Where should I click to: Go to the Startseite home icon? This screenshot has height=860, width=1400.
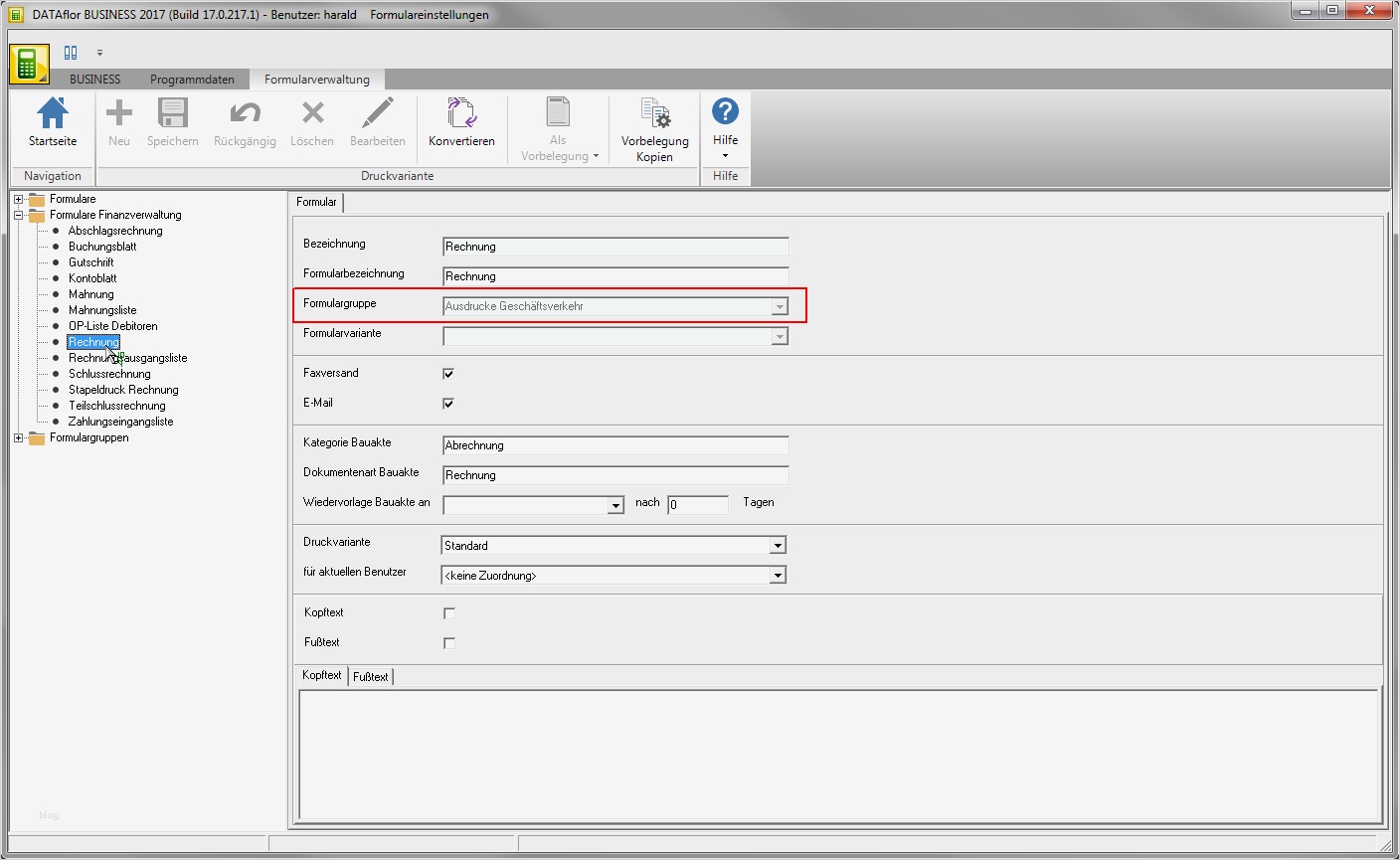[x=53, y=122]
